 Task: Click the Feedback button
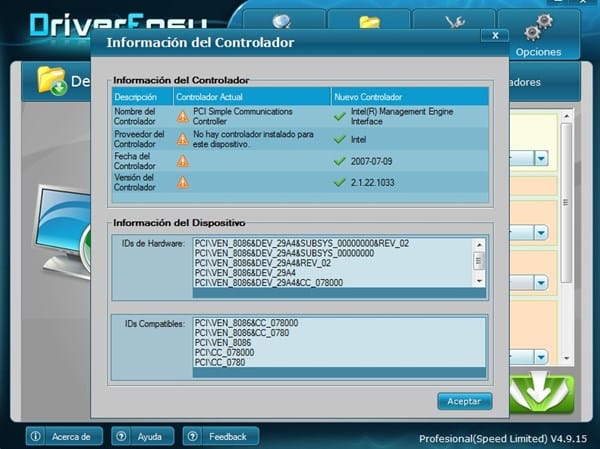[x=220, y=436]
